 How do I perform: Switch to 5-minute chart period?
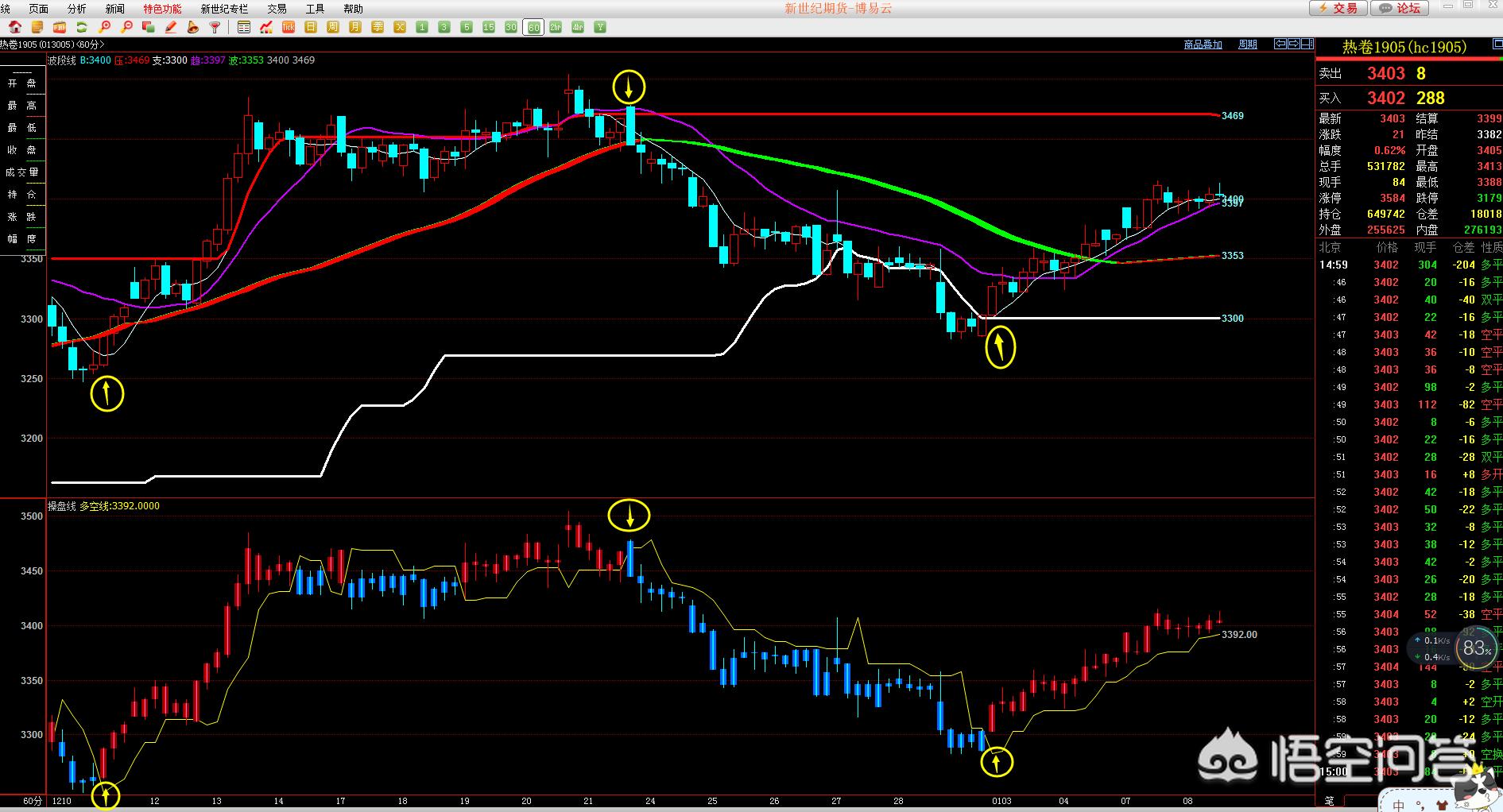pyautogui.click(x=467, y=27)
